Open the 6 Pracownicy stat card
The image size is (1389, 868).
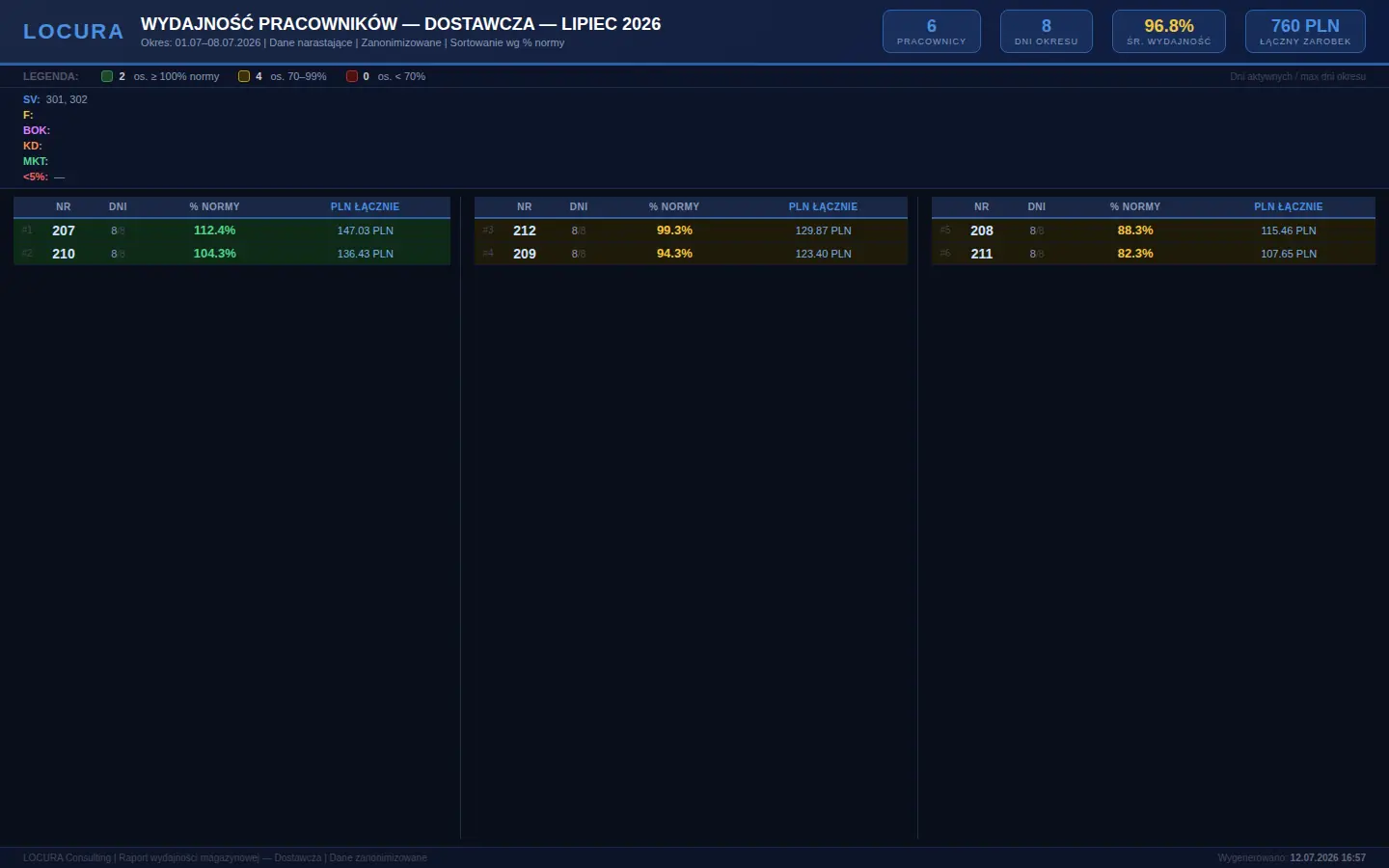click(932, 32)
